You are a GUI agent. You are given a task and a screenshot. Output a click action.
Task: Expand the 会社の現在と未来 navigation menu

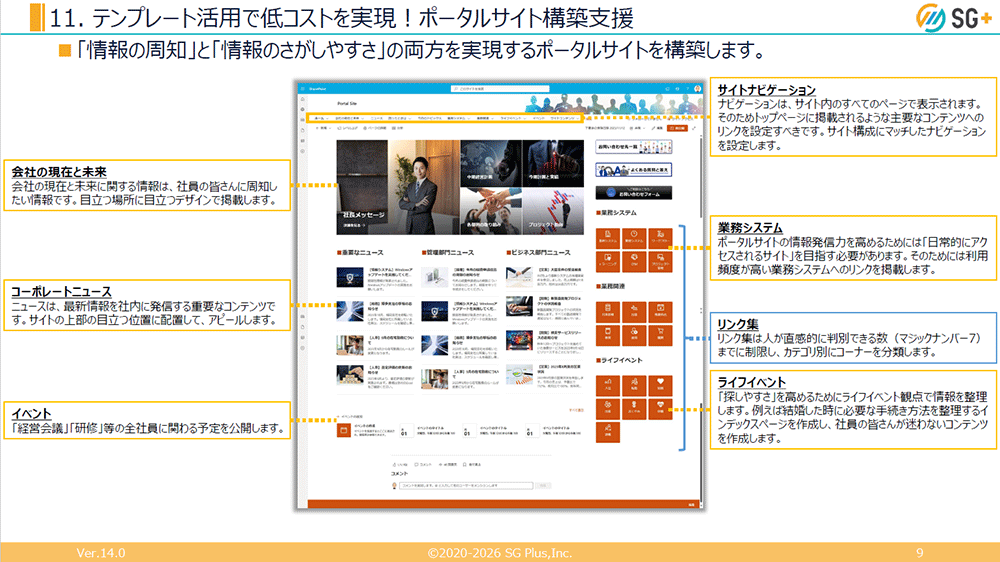click(x=349, y=118)
